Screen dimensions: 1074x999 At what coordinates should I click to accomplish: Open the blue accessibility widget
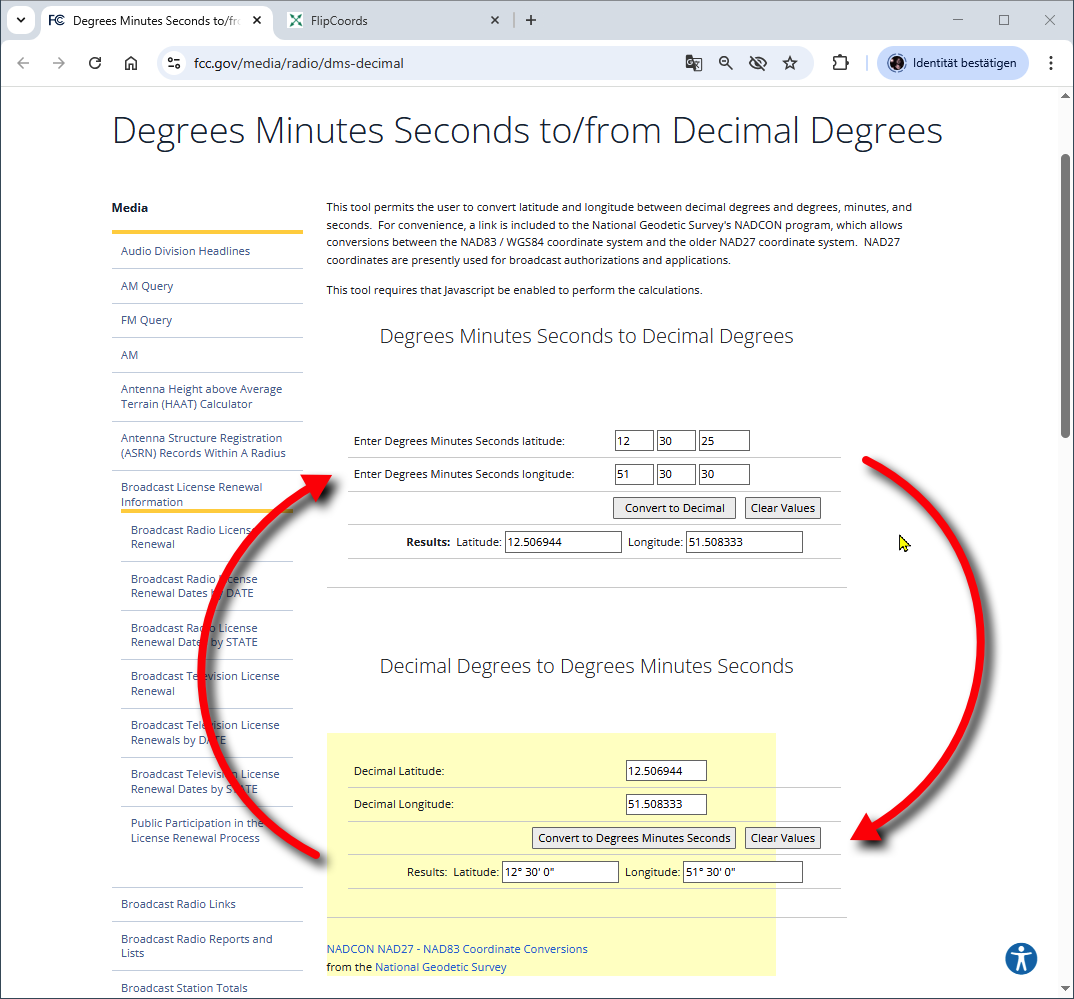[x=1021, y=958]
